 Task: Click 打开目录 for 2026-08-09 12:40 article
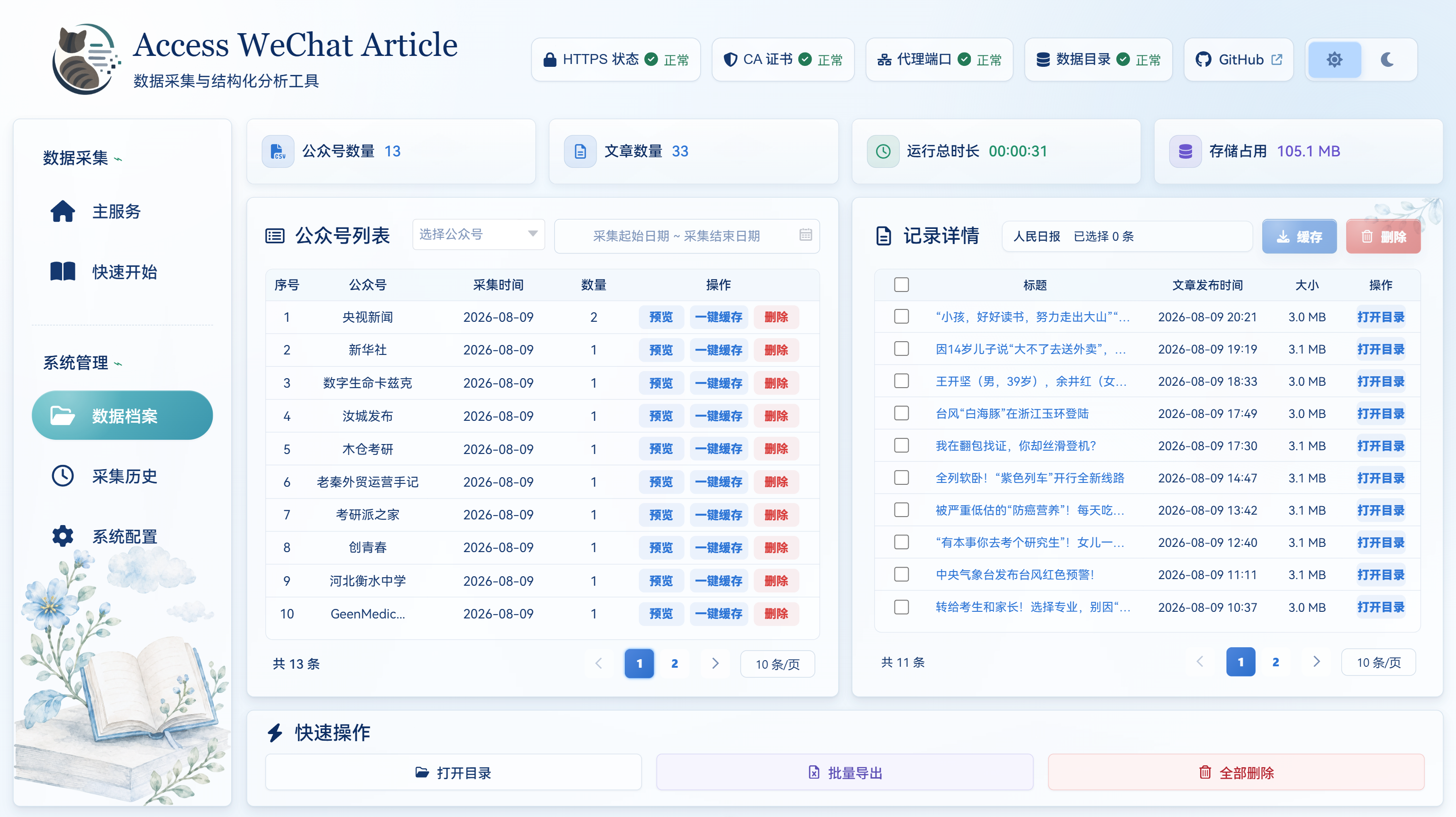[x=1380, y=542]
